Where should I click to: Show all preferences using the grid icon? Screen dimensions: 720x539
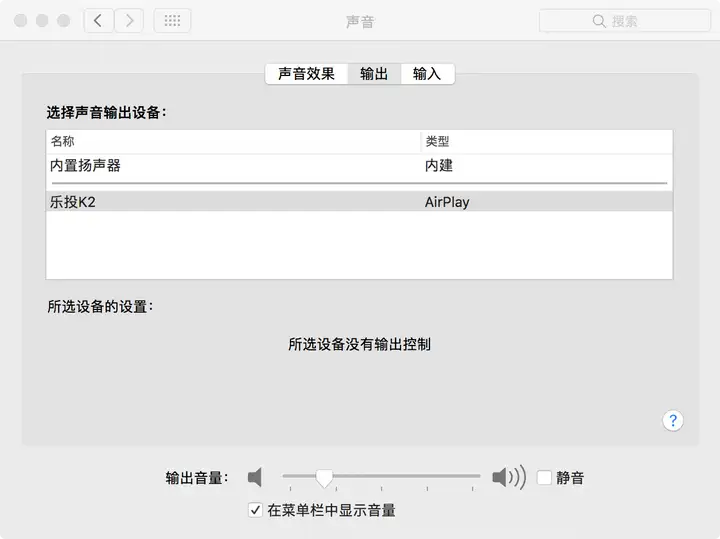point(172,21)
